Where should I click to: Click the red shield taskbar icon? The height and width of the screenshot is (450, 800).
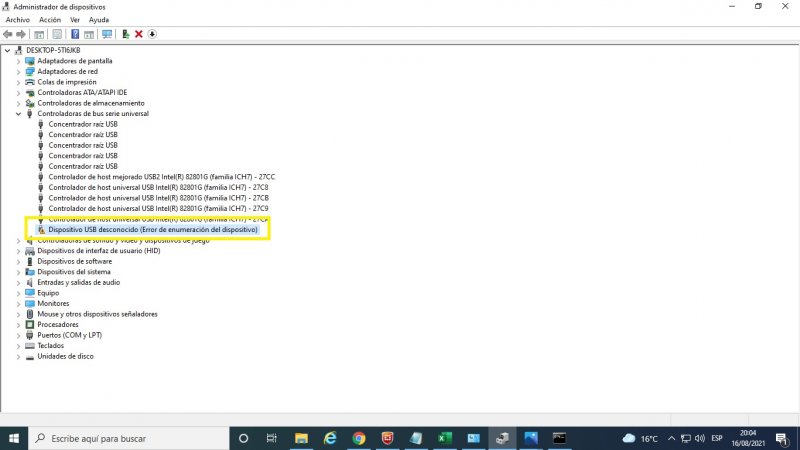click(388, 438)
